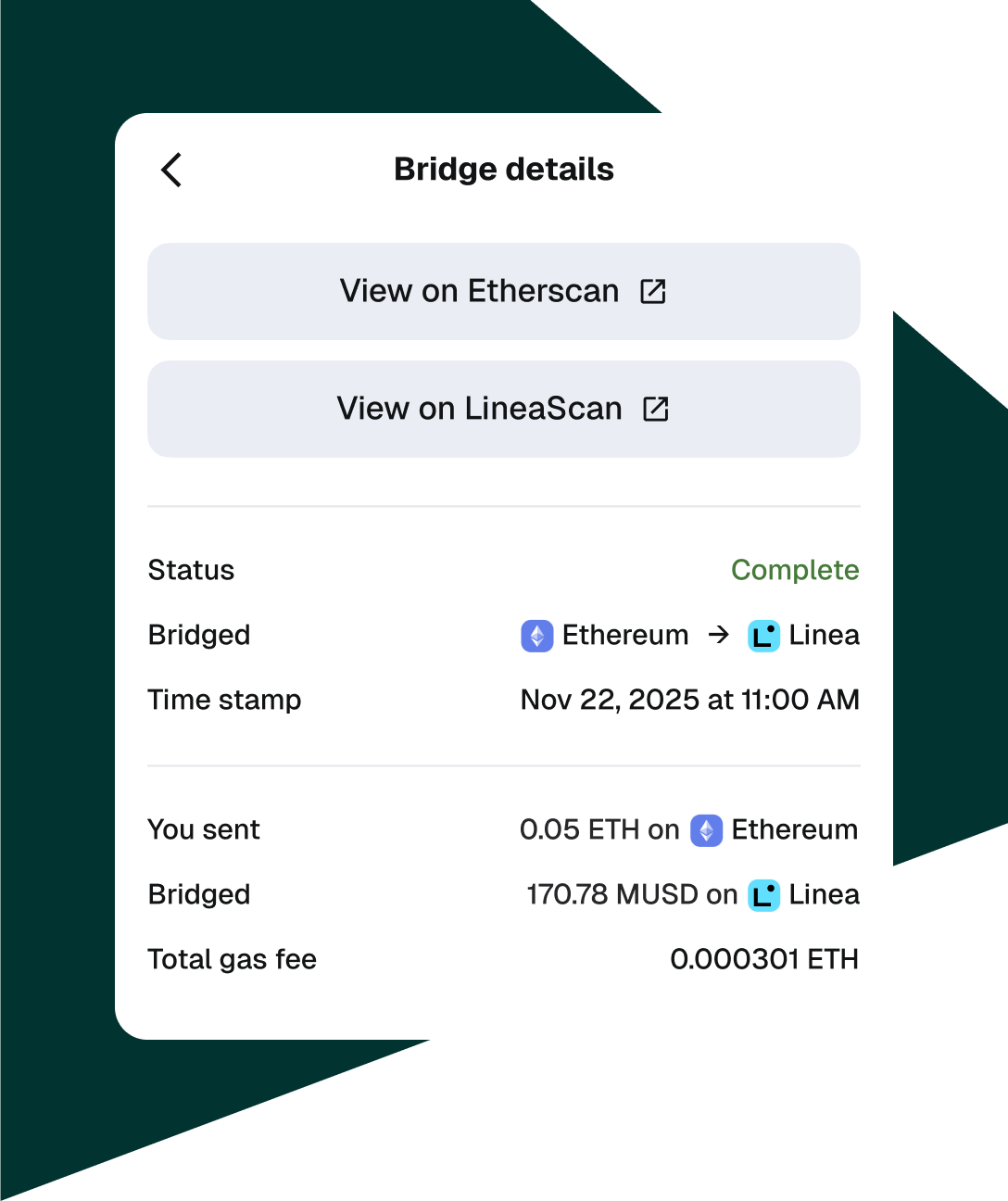Click the Complete status label
The height and width of the screenshot is (1201, 1008).
(795, 571)
